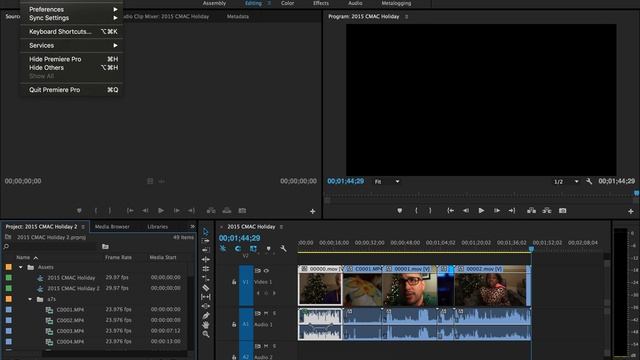Screen dimensions: 640x360
Task: Toggle Snap in the Timeline
Action: [238, 248]
